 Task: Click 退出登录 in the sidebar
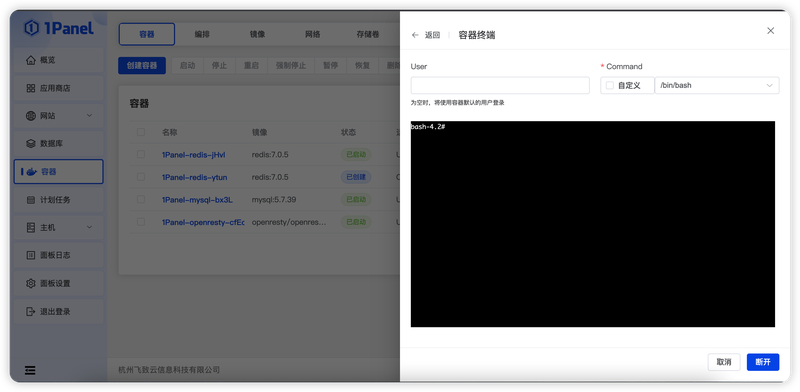[x=59, y=311]
